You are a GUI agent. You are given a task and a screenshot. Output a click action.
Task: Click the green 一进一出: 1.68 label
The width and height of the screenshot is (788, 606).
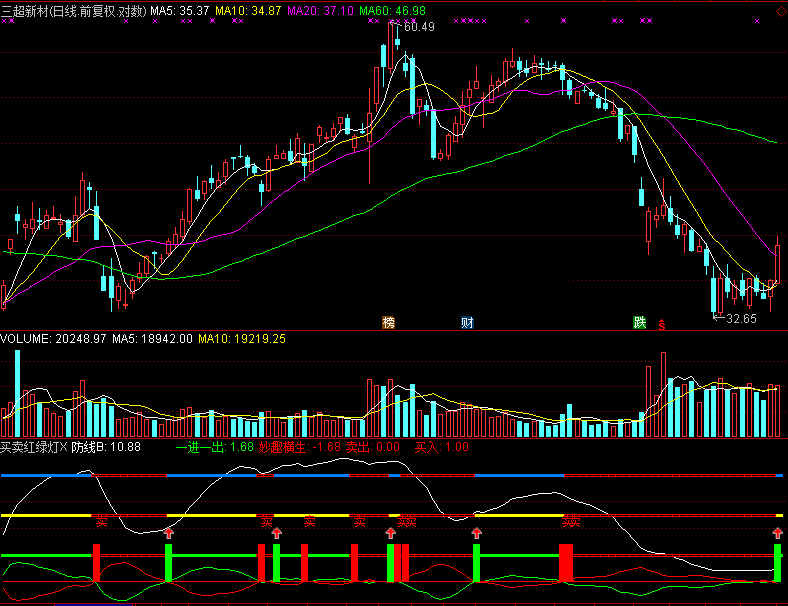coord(215,447)
